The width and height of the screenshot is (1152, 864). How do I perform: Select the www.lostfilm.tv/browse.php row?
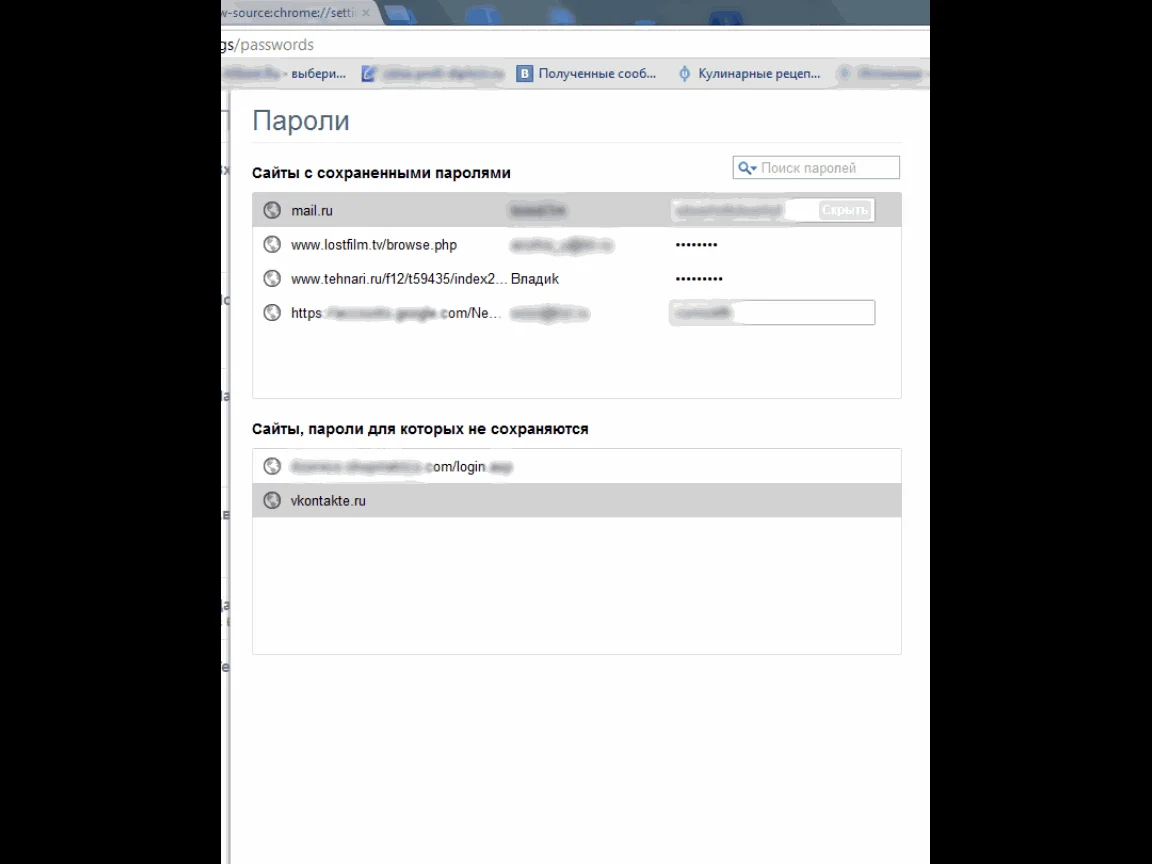(577, 244)
